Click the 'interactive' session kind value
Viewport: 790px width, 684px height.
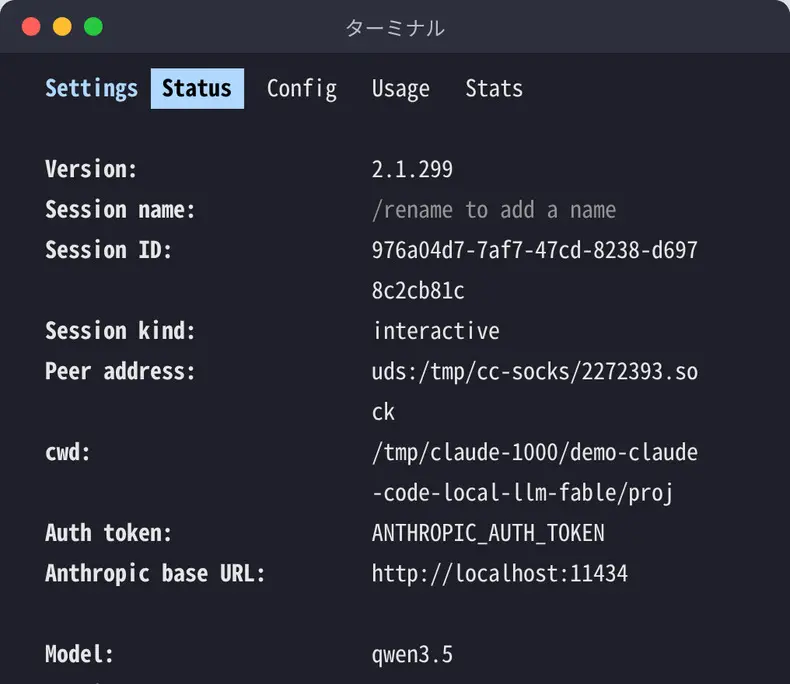coord(436,331)
